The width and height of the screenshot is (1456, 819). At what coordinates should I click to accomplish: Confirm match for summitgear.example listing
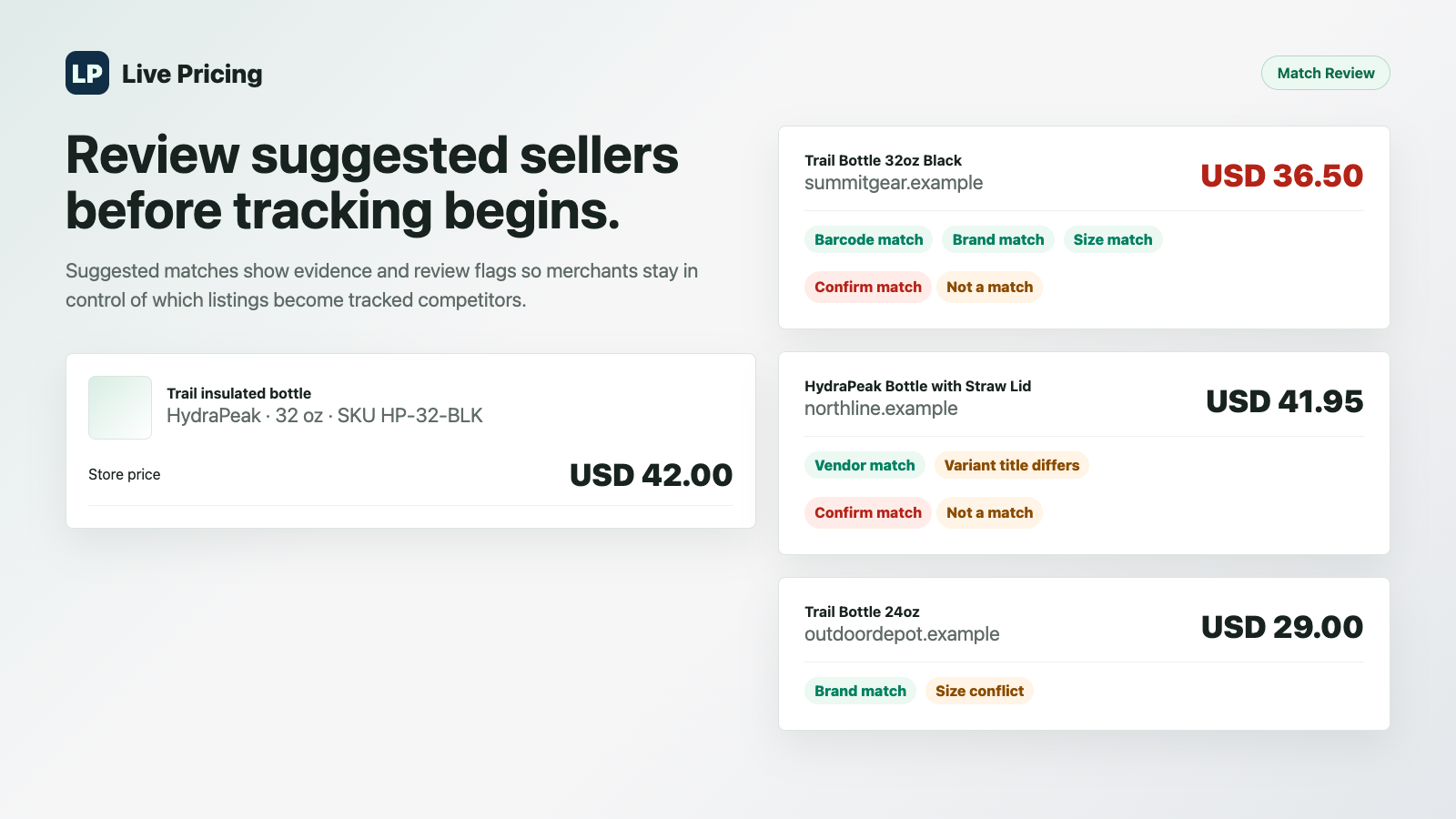click(x=867, y=287)
